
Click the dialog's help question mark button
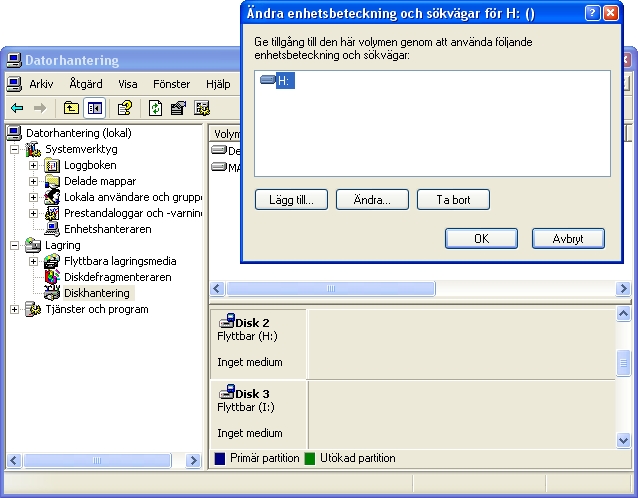pos(592,13)
